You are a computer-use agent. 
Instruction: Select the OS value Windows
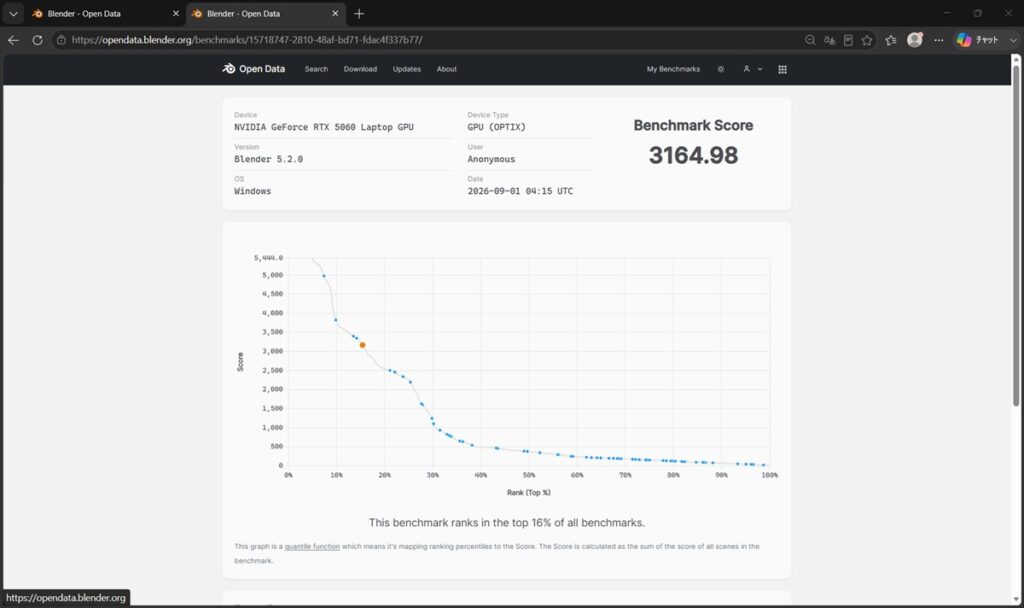pos(253,191)
